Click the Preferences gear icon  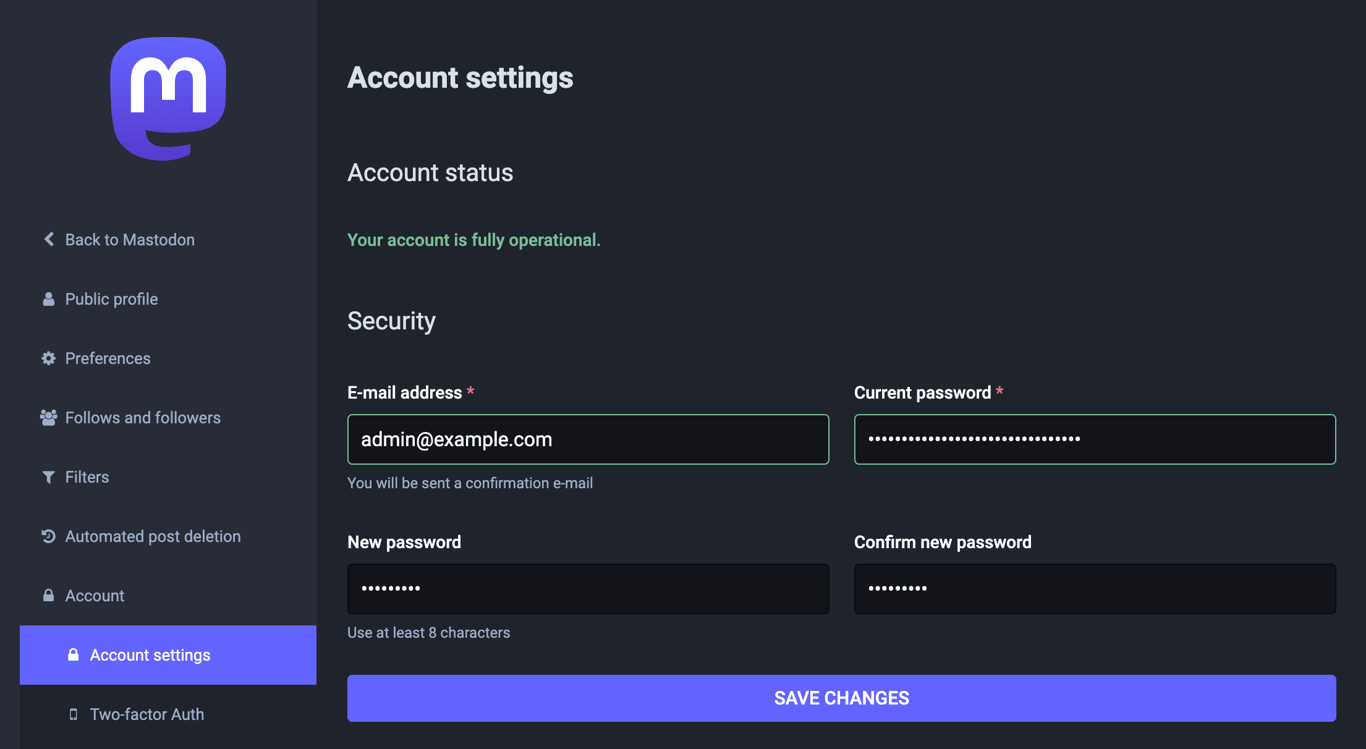tap(49, 358)
